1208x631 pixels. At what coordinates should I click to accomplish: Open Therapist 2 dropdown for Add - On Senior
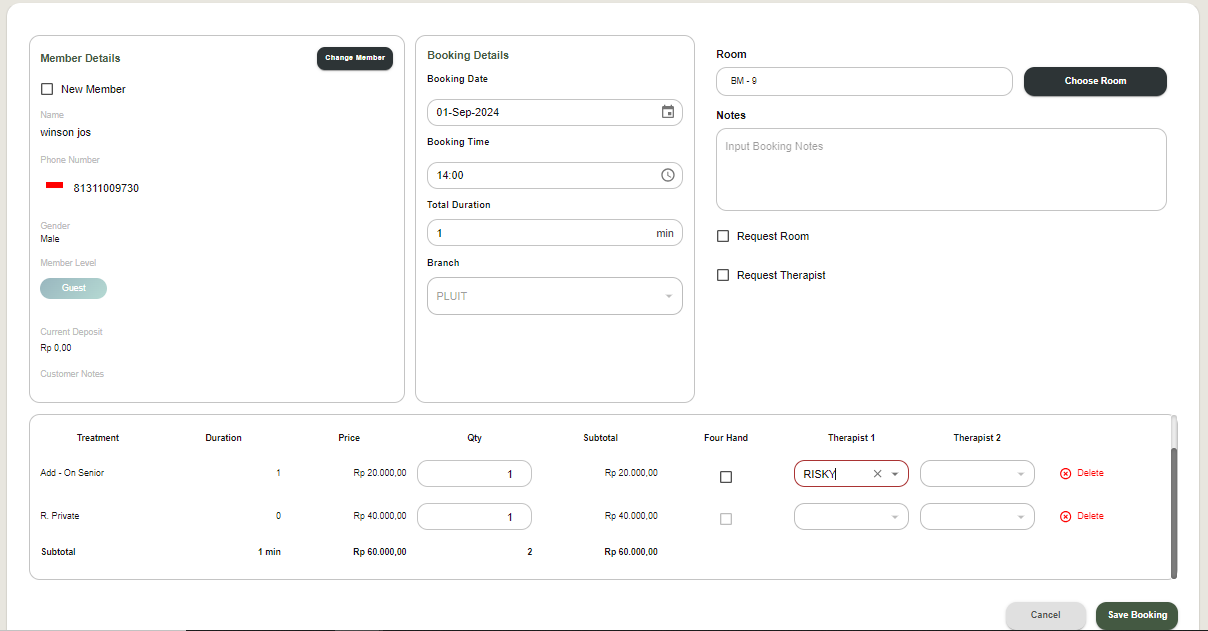tap(1020, 474)
